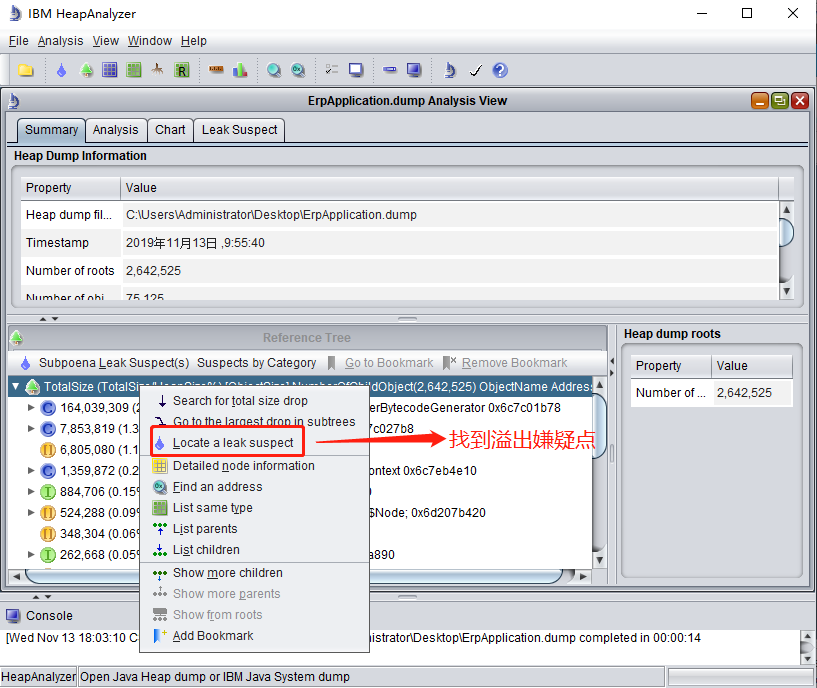The height and width of the screenshot is (688, 817).
Task: Click Property column header in Heap Dump Information
Action: point(70,188)
